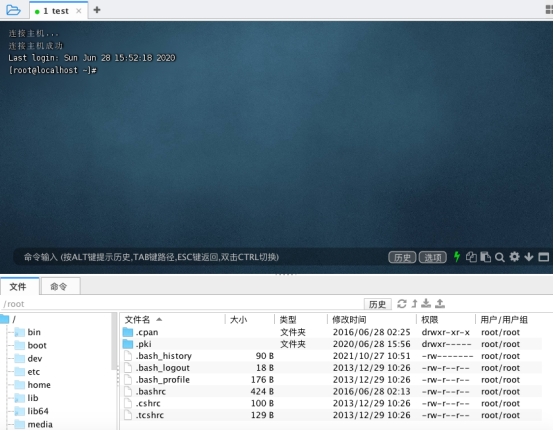Image resolution: width=554 pixels, height=431 pixels.
Task: Select the .bash_profile file
Action: coord(331,380)
